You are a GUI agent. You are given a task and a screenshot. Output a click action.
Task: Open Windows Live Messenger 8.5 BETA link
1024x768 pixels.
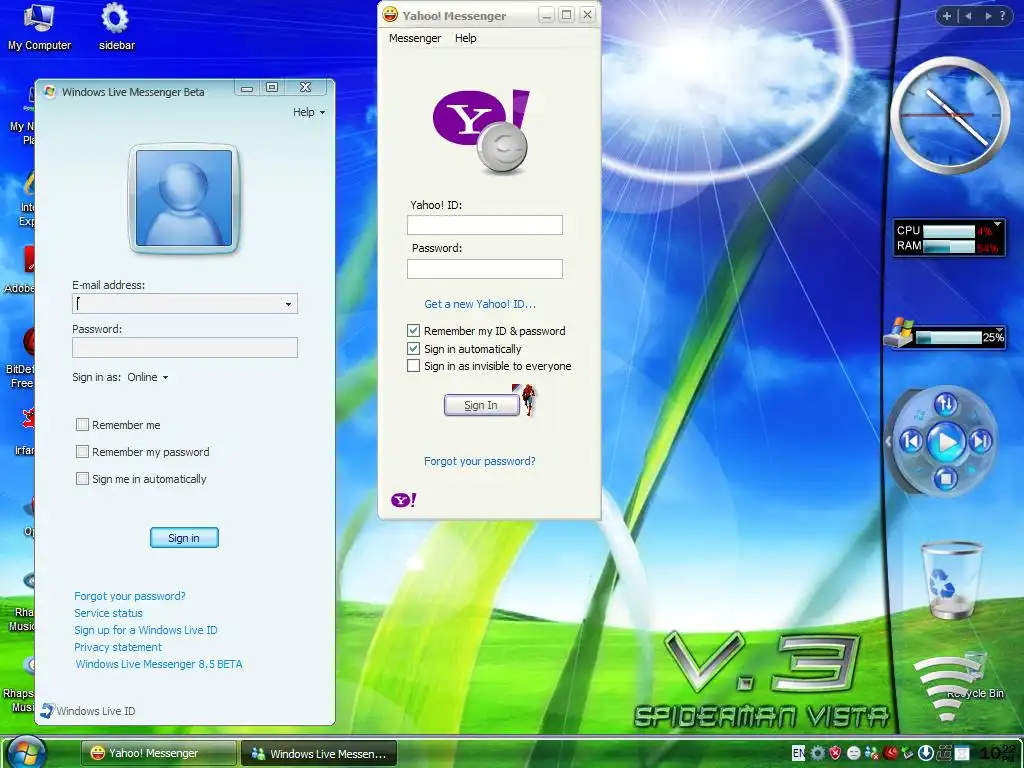[159, 664]
